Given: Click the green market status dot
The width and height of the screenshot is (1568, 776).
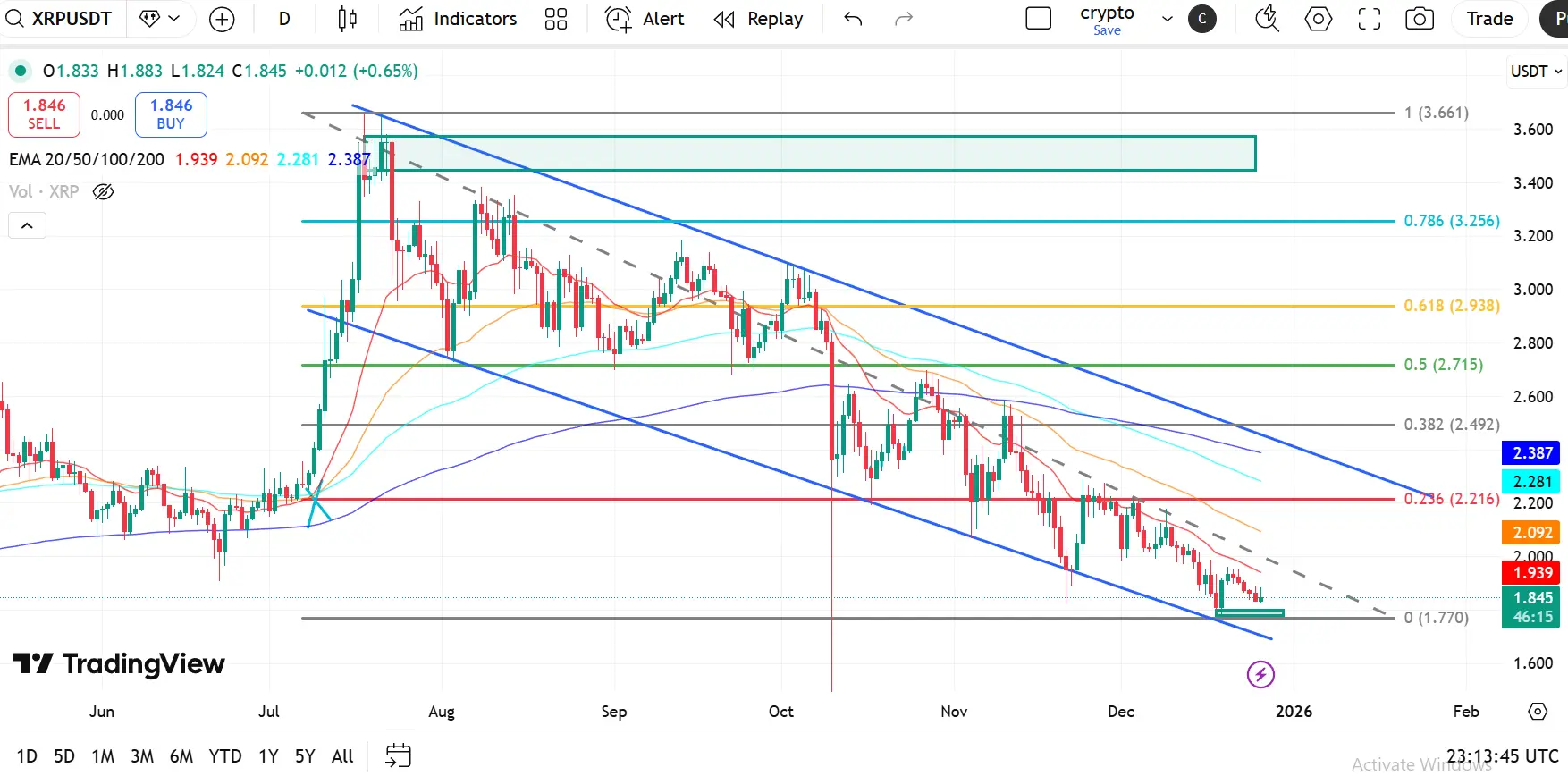Looking at the screenshot, I should [21, 71].
